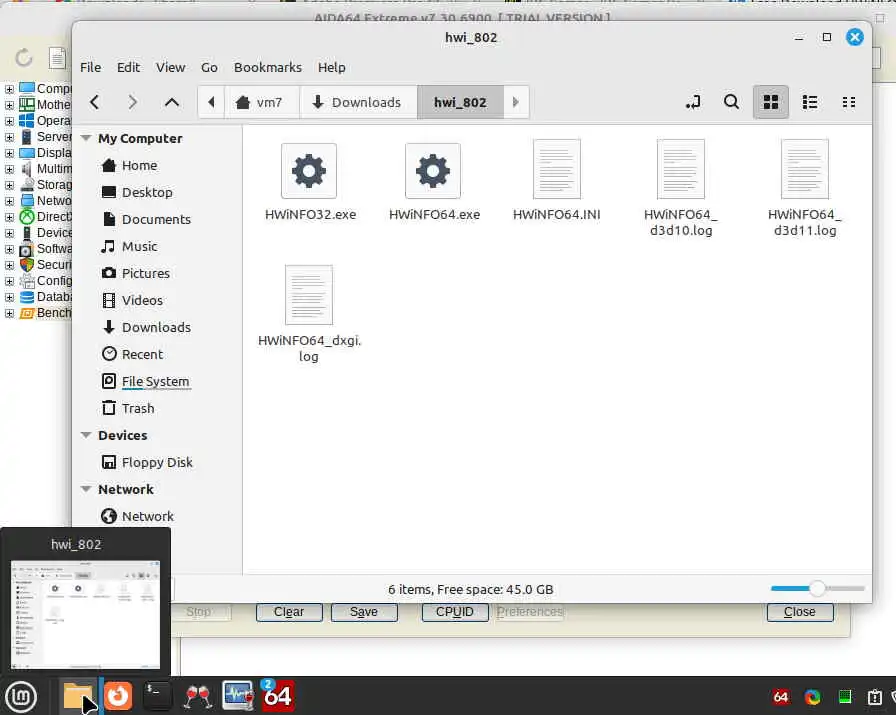Open the terminal from the taskbar

[157, 696]
